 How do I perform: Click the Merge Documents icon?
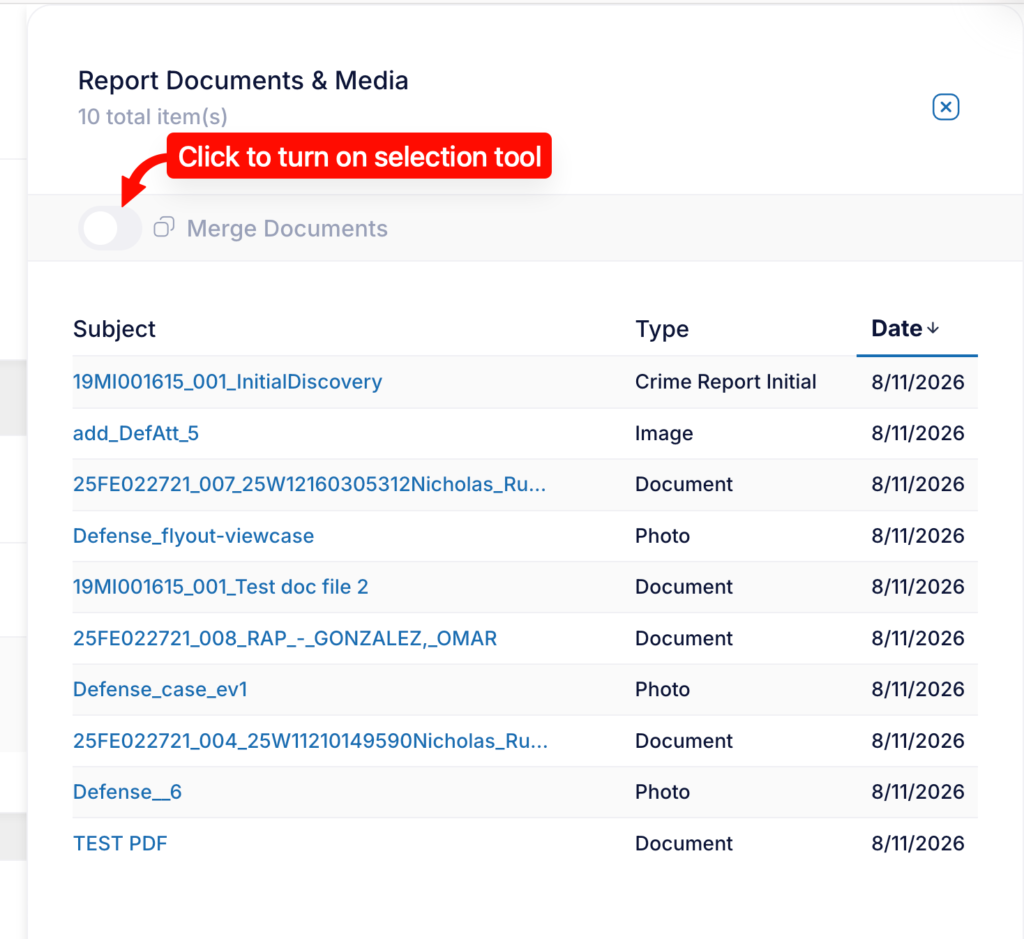pyautogui.click(x=164, y=227)
